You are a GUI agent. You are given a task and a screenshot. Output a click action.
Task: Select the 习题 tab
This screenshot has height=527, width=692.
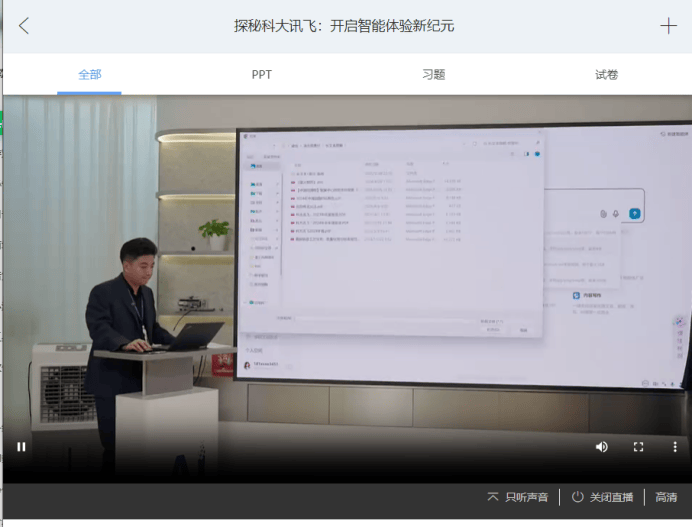(433, 75)
